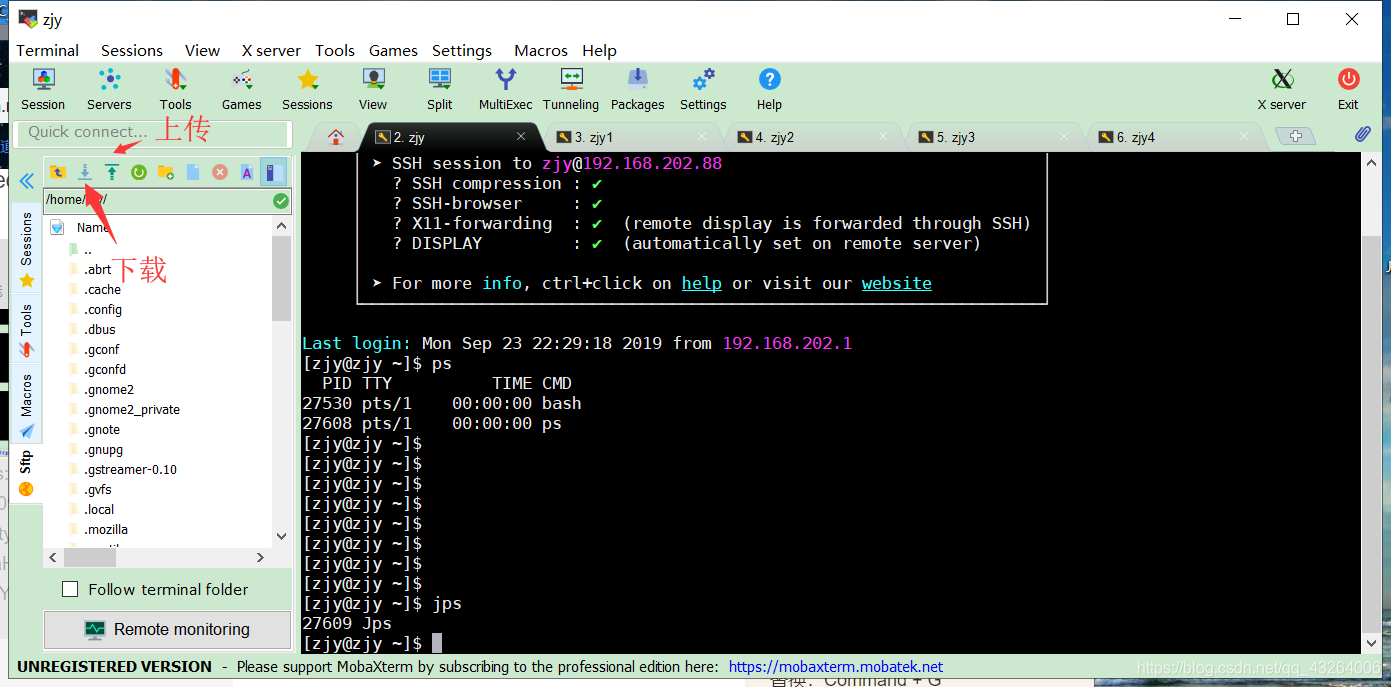
Task: Click the paperclip icon beside the tabs
Action: coord(1363,135)
